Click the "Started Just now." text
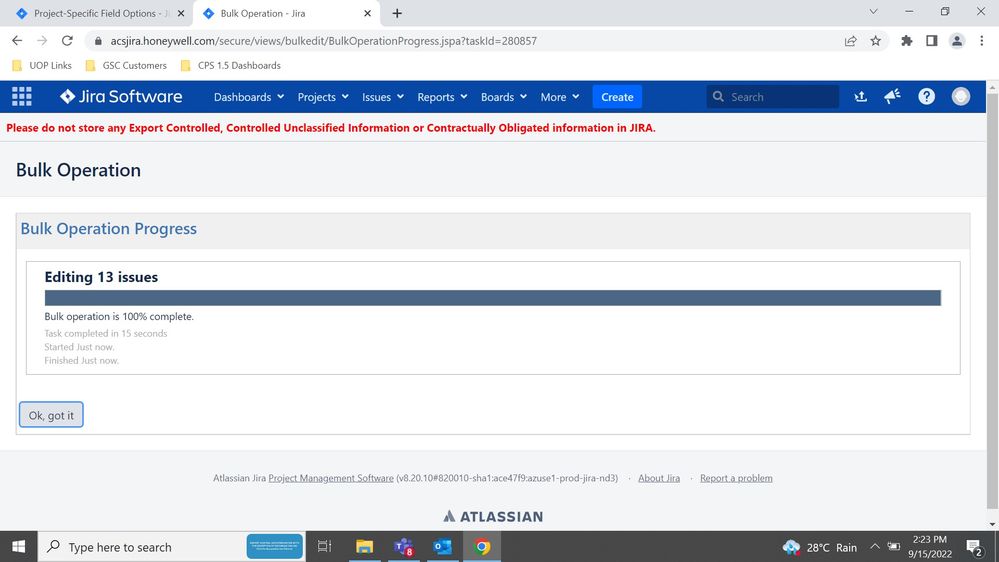This screenshot has height=562, width=999. [80, 347]
